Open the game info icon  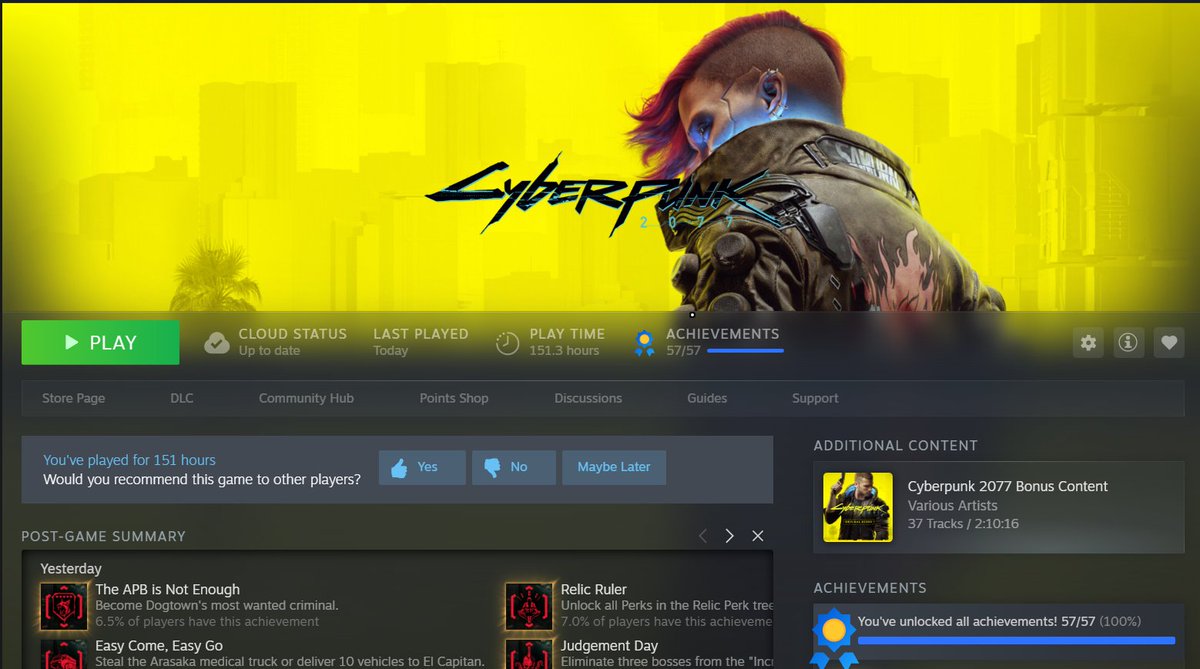pos(1128,343)
